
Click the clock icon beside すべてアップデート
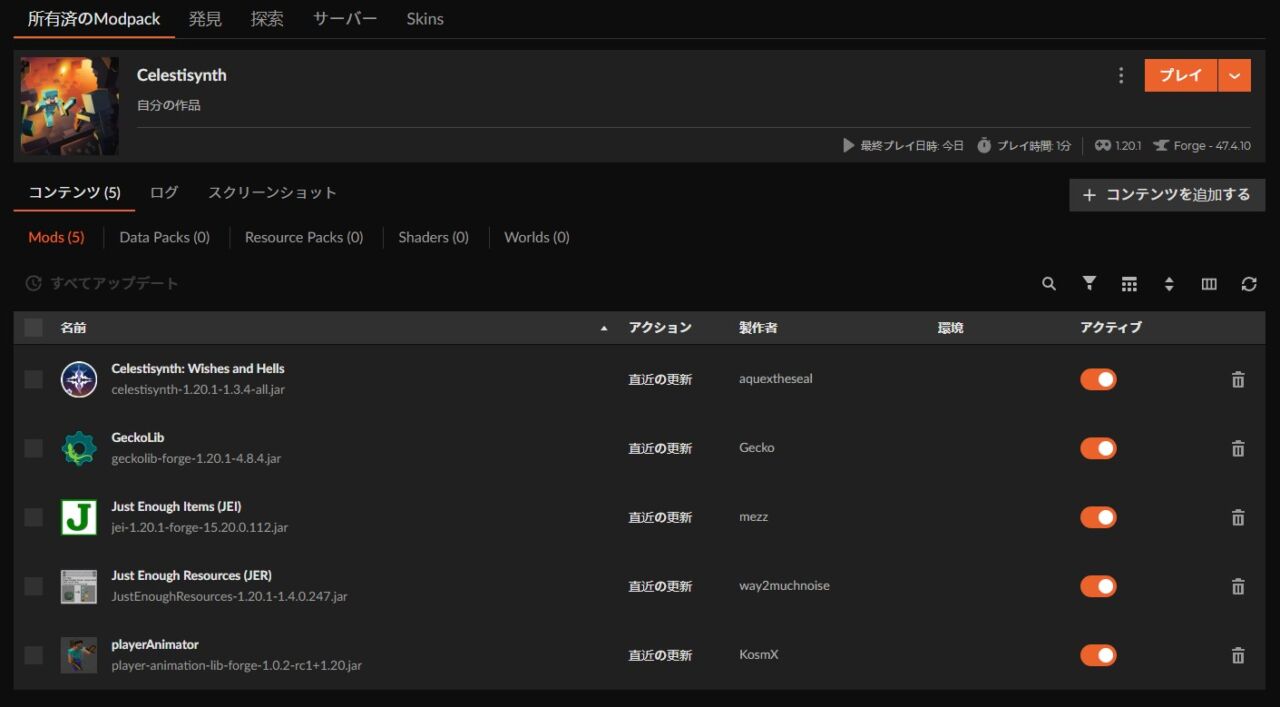(34, 284)
